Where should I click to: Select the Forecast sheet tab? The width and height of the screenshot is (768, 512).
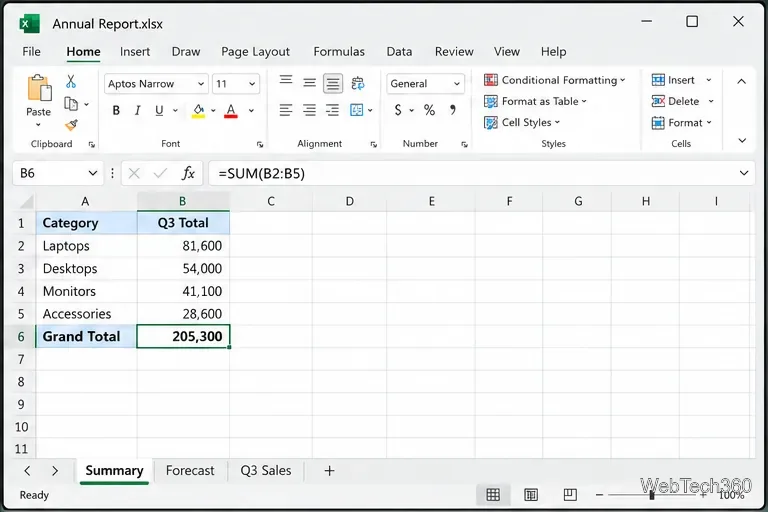(190, 471)
